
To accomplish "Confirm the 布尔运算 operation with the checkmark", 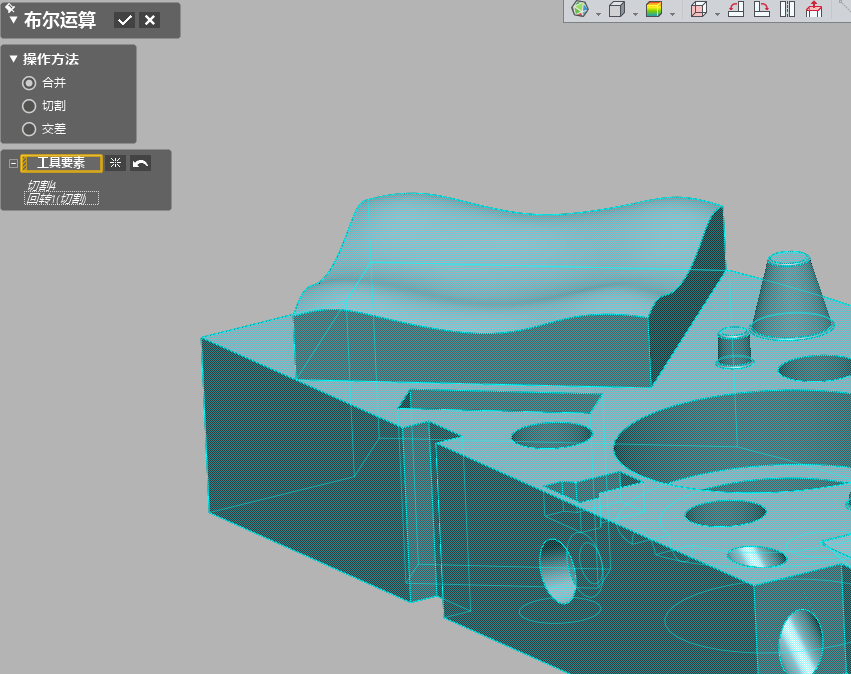I will point(125,20).
